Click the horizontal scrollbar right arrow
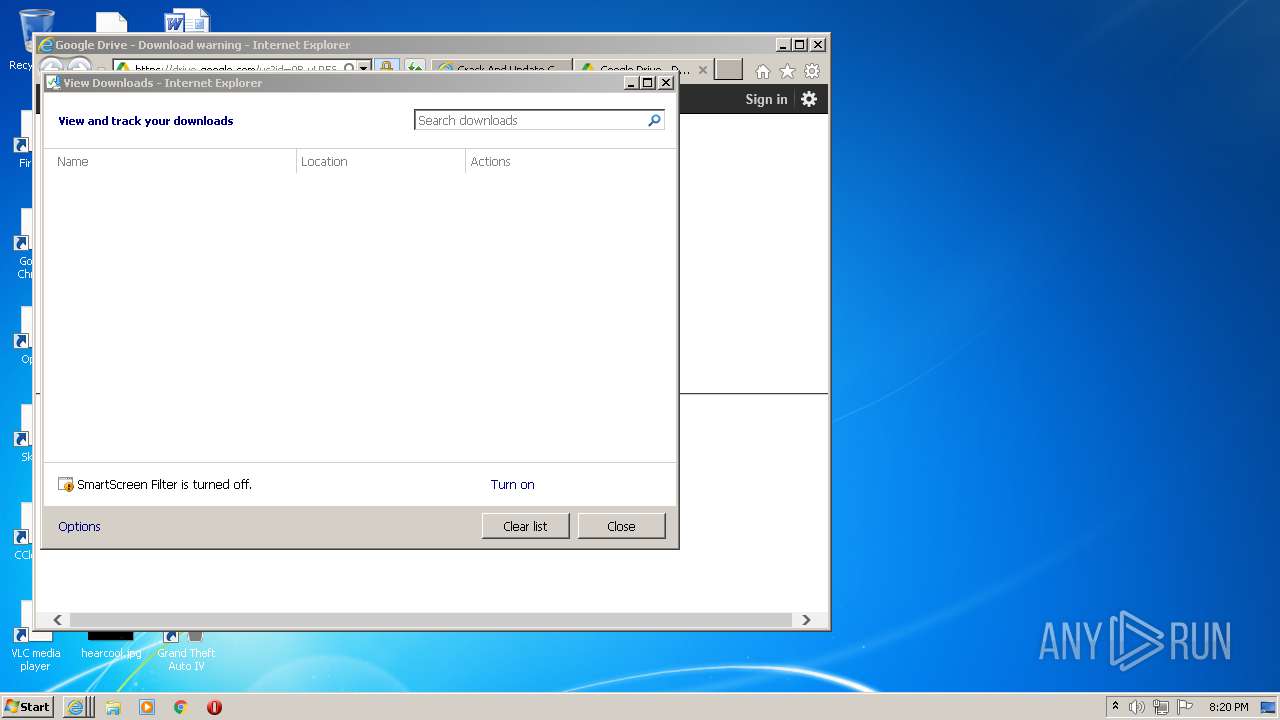 (806, 620)
